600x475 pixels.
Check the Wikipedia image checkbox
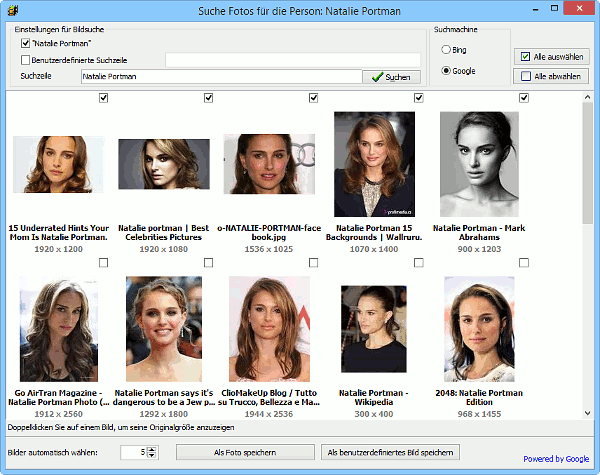tap(419, 263)
